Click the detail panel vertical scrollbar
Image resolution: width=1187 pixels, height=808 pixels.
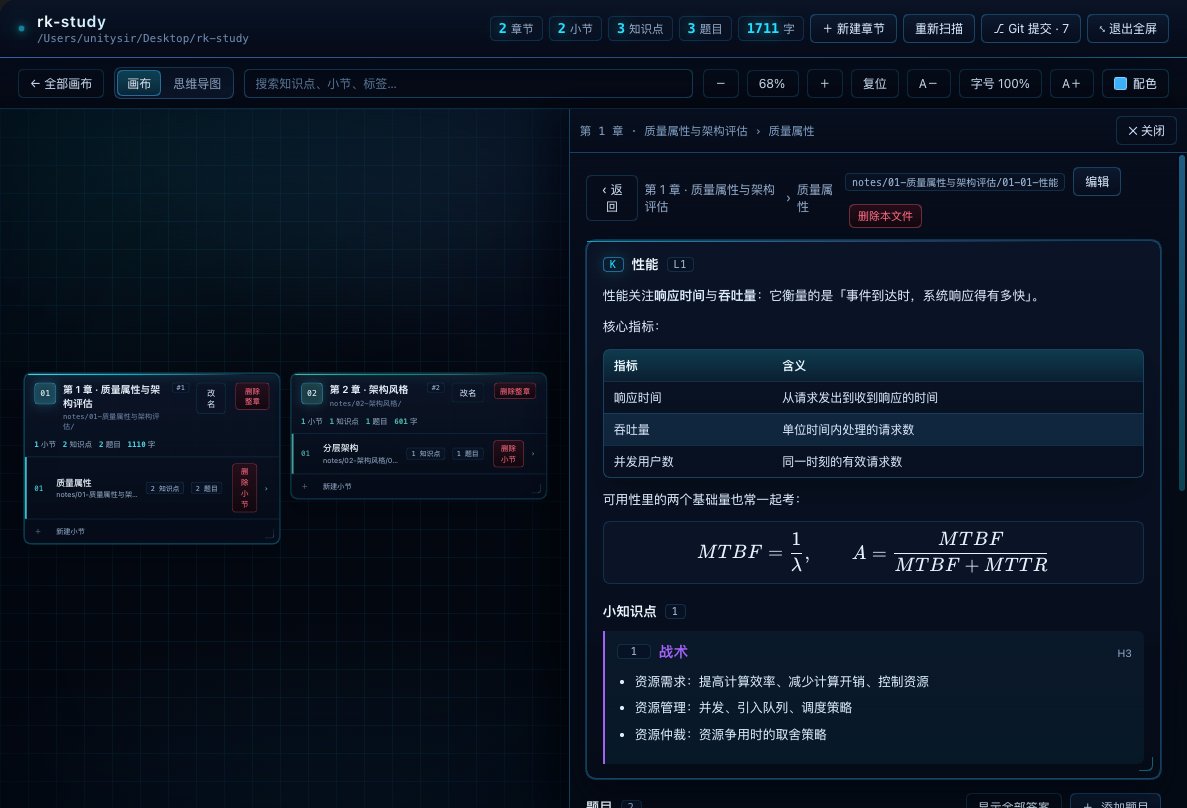(x=1182, y=322)
